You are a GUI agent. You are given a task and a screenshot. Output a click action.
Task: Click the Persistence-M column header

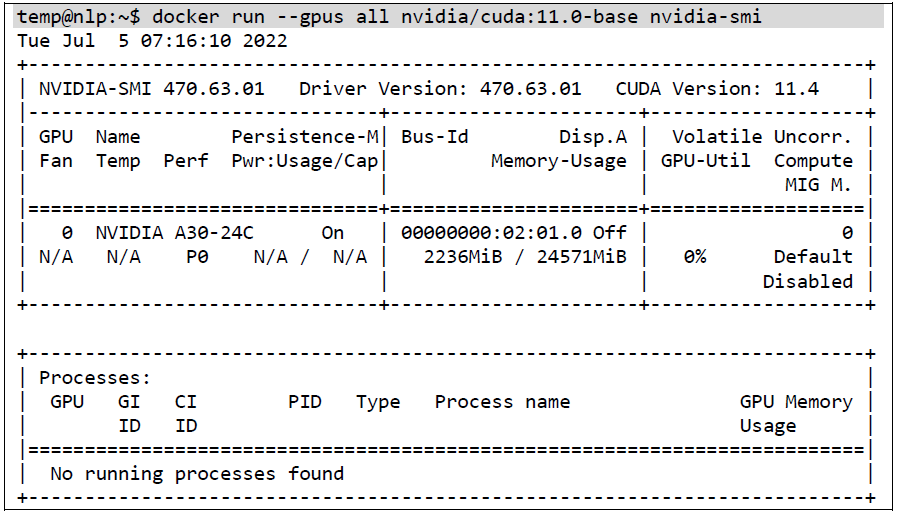point(305,137)
